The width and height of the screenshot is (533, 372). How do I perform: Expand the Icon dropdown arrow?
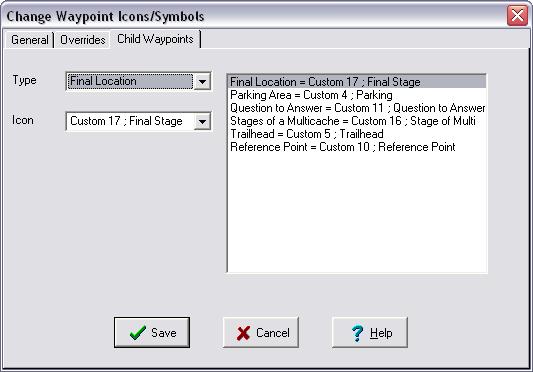point(202,121)
